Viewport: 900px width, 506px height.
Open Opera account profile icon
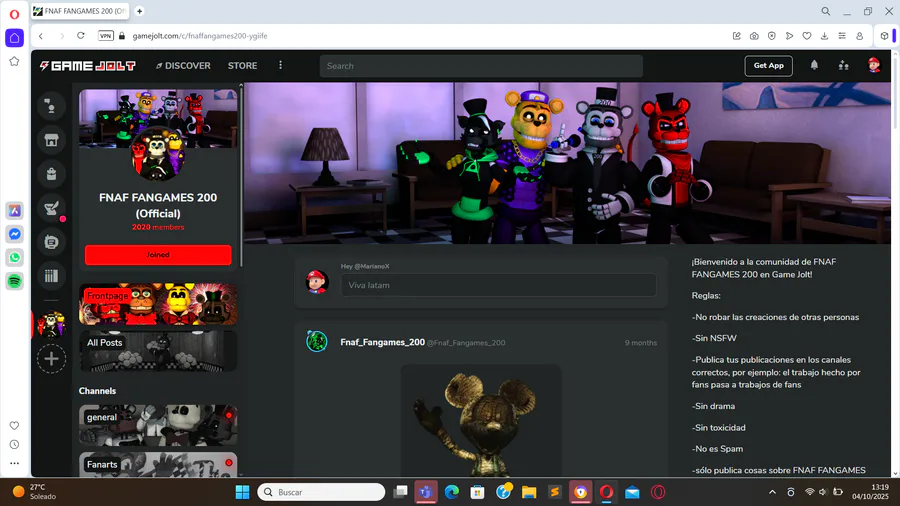[859, 36]
